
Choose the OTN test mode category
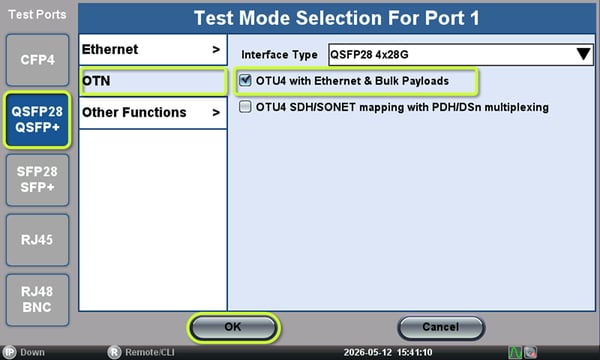(153, 81)
